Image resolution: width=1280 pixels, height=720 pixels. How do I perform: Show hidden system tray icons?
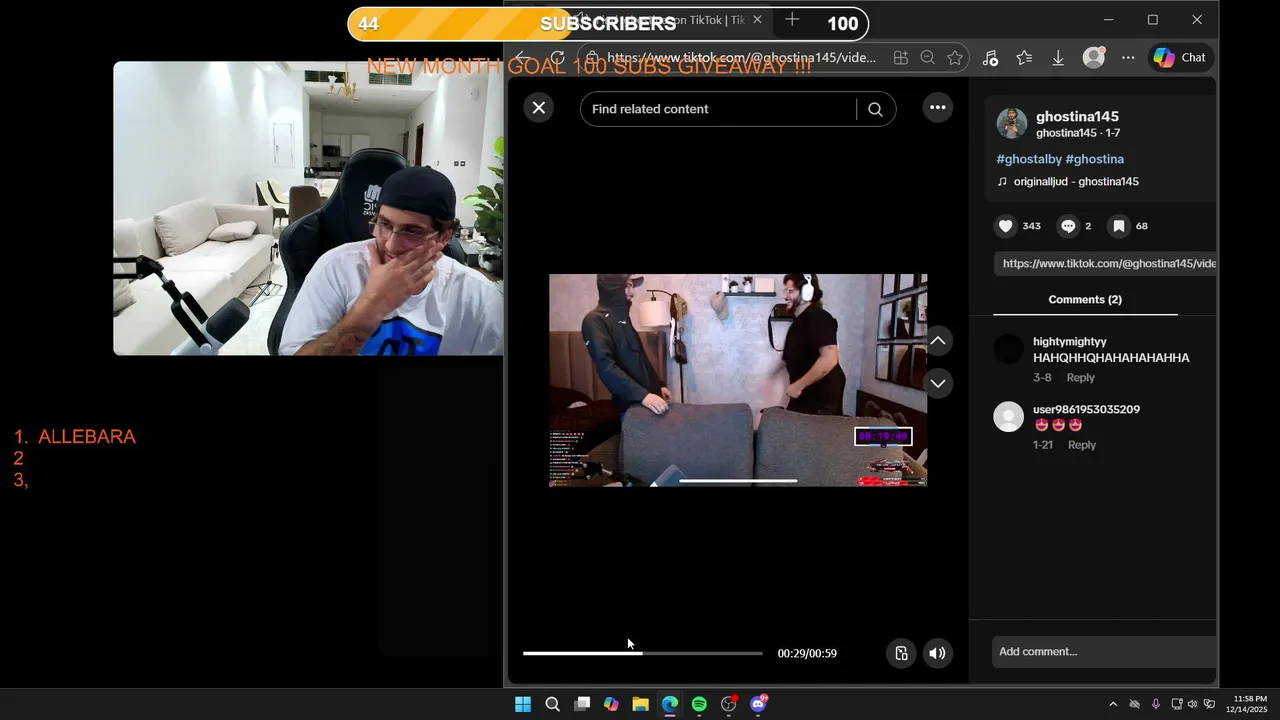click(x=1113, y=704)
